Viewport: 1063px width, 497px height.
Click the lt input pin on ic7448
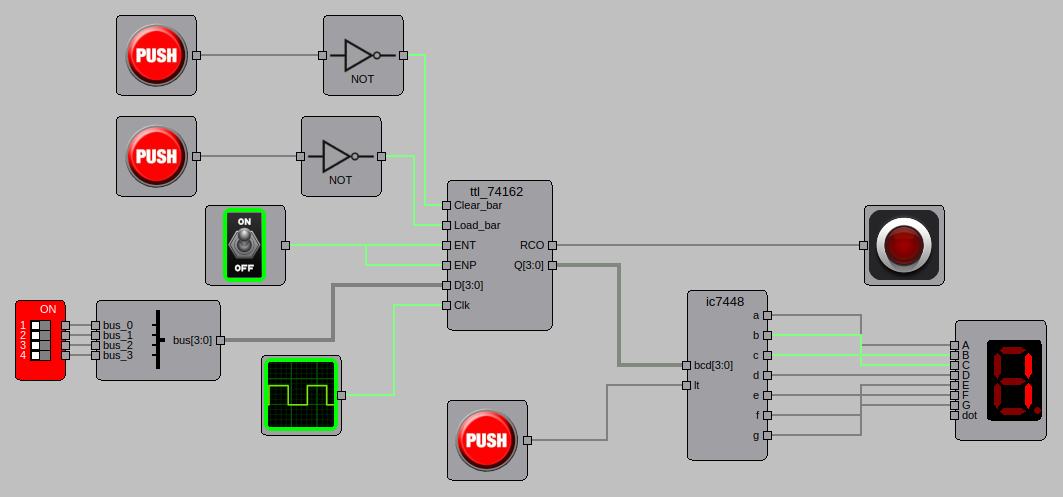coord(686,385)
